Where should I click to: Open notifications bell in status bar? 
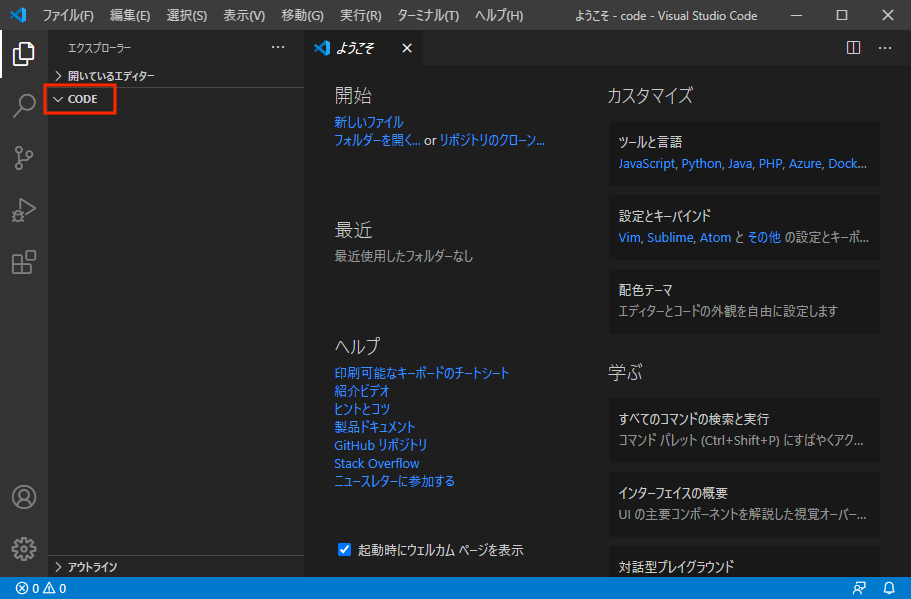pyautogui.click(x=889, y=588)
